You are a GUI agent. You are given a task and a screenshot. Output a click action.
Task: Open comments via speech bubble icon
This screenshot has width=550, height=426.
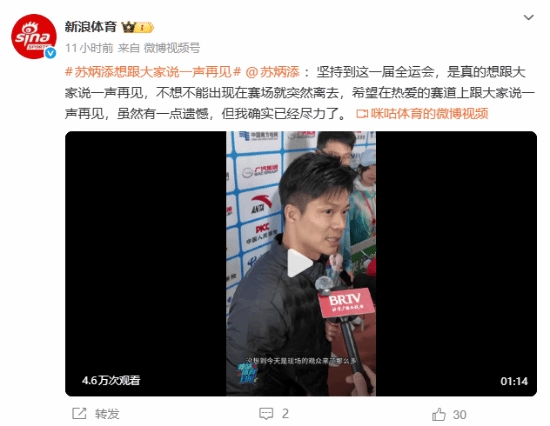point(266,414)
